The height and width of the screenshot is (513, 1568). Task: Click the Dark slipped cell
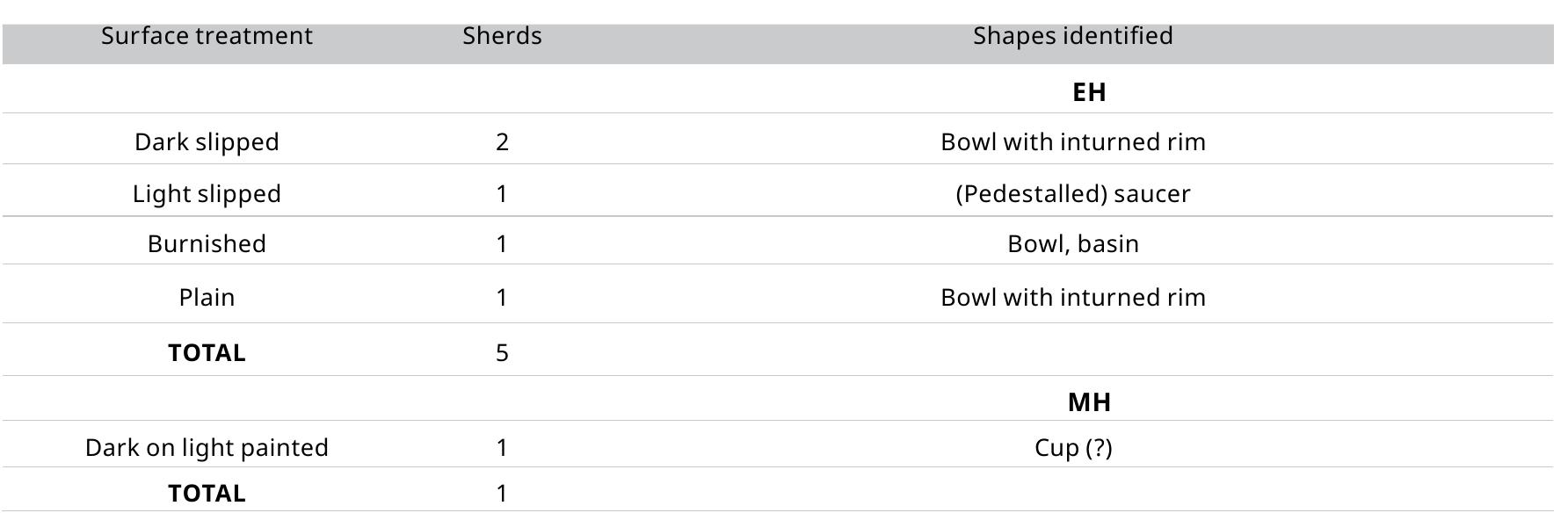pos(207,142)
